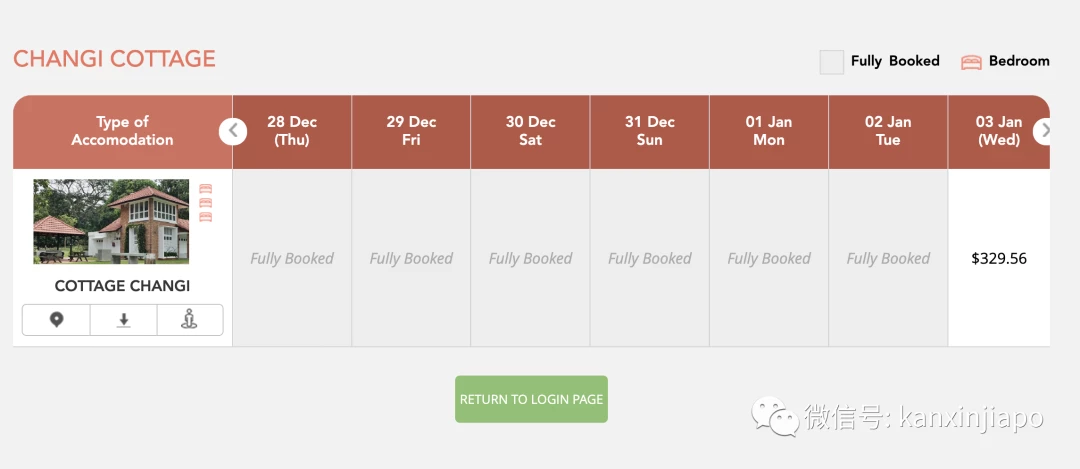Click the Fully Booked legend grey swatch
Screen dimensions: 1080x469
click(831, 62)
